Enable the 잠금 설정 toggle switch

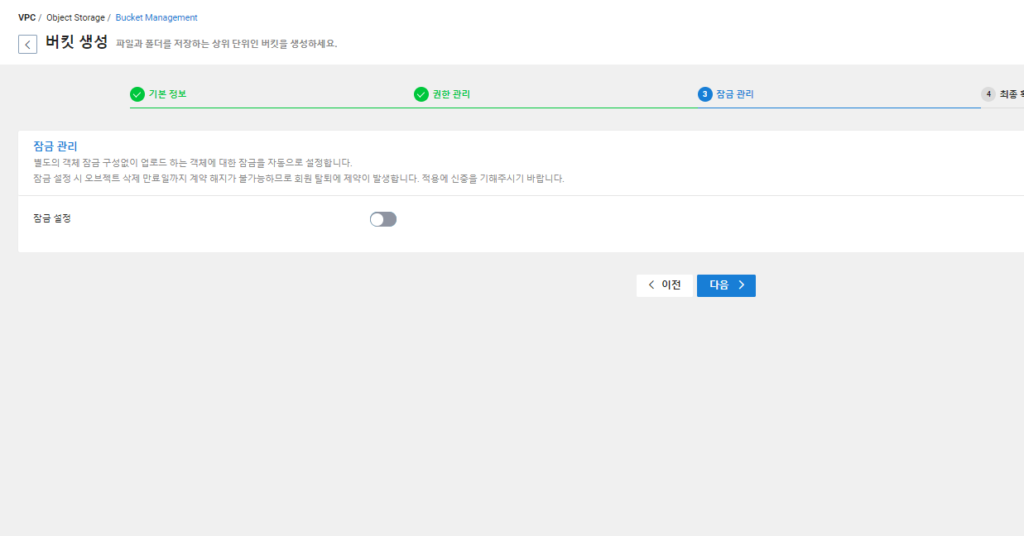383,219
